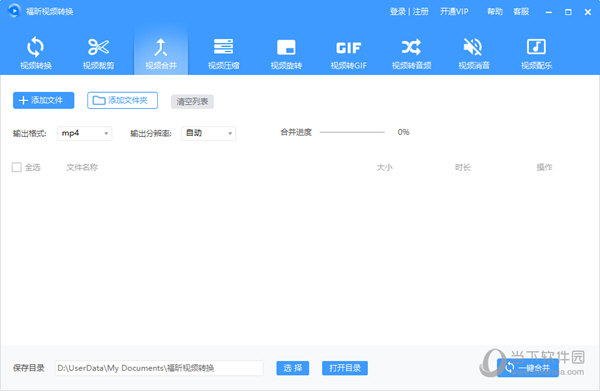Minimize the application window
The width and height of the screenshot is (600, 391).
tap(549, 12)
